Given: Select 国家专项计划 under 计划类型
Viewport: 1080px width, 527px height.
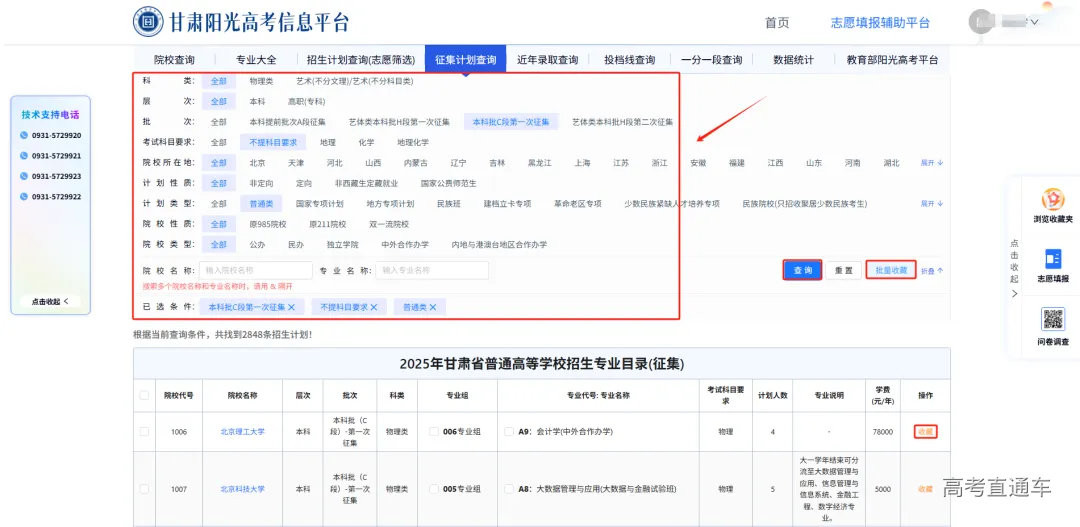Looking at the screenshot, I should (319, 204).
